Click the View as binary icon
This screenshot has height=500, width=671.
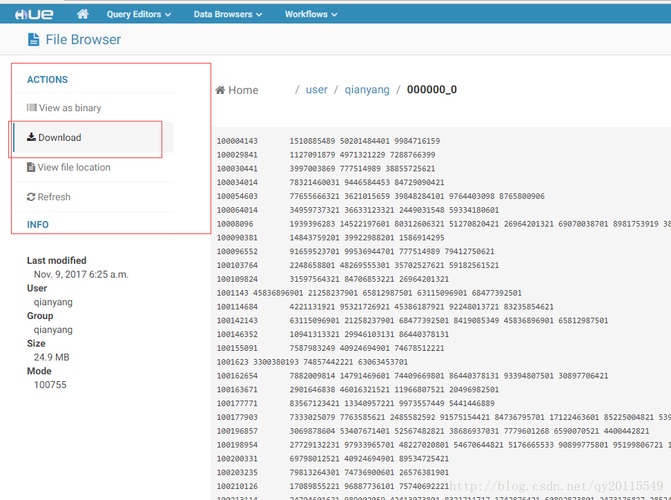coord(31,108)
